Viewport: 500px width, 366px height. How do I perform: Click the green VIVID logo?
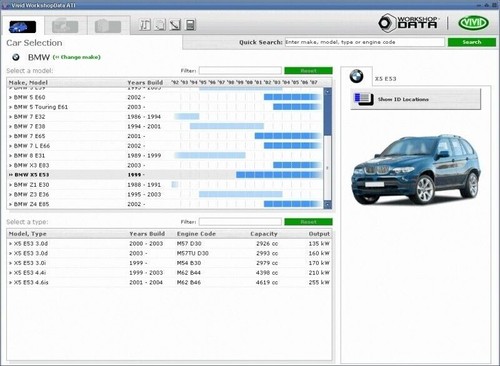(x=474, y=23)
